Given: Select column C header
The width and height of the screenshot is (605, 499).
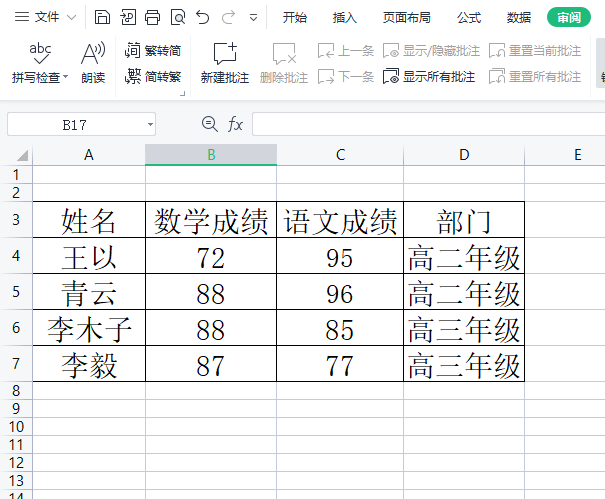Looking at the screenshot, I should coord(340,155).
